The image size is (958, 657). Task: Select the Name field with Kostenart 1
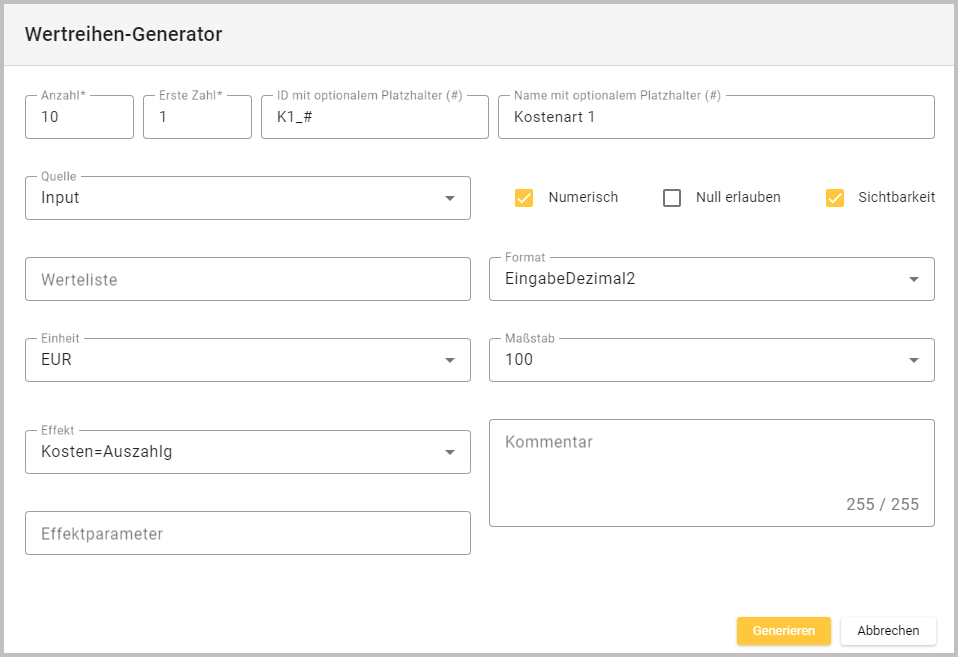coord(715,117)
